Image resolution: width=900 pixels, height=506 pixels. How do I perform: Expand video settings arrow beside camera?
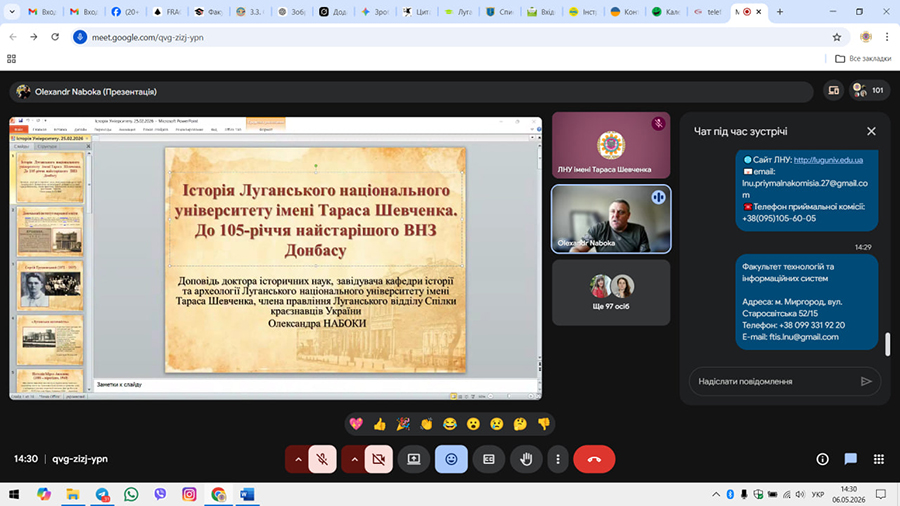[x=354, y=459]
